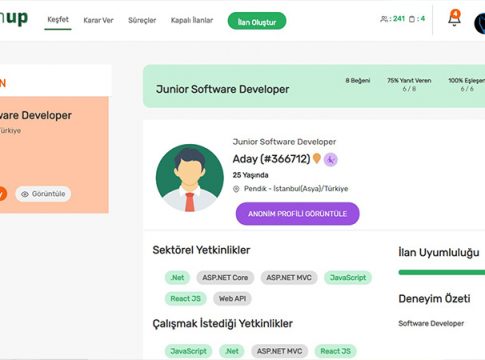Click the Görüntüle button in job card
The height and width of the screenshot is (360, 485).
[x=43, y=194]
